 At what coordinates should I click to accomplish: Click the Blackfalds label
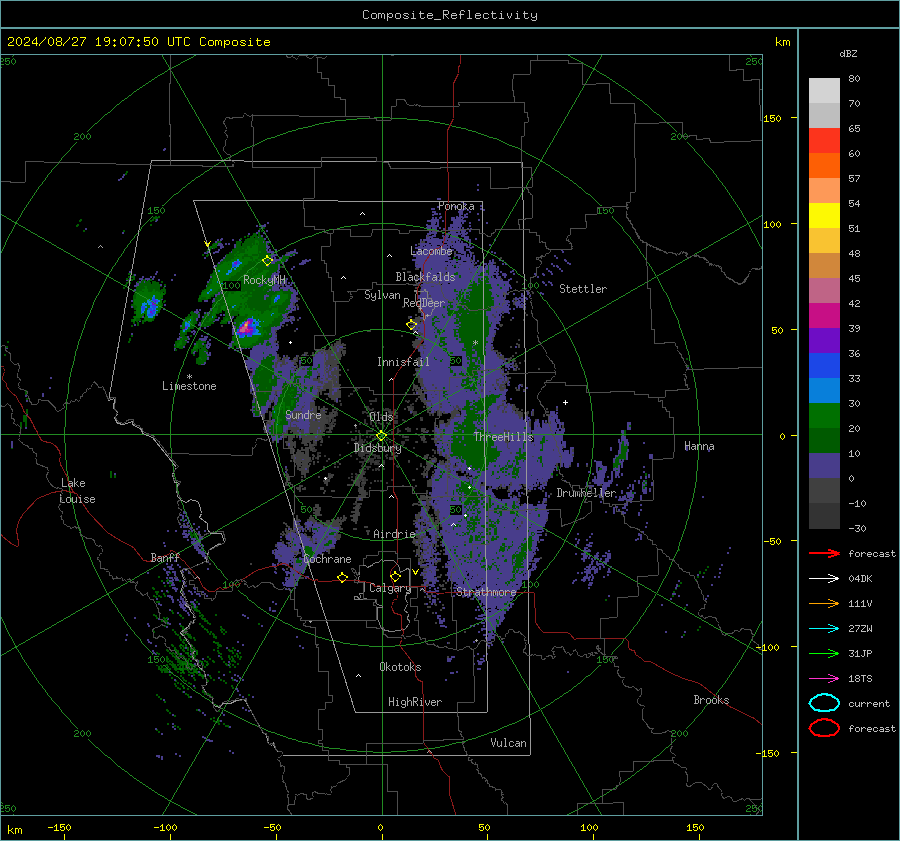point(425,277)
